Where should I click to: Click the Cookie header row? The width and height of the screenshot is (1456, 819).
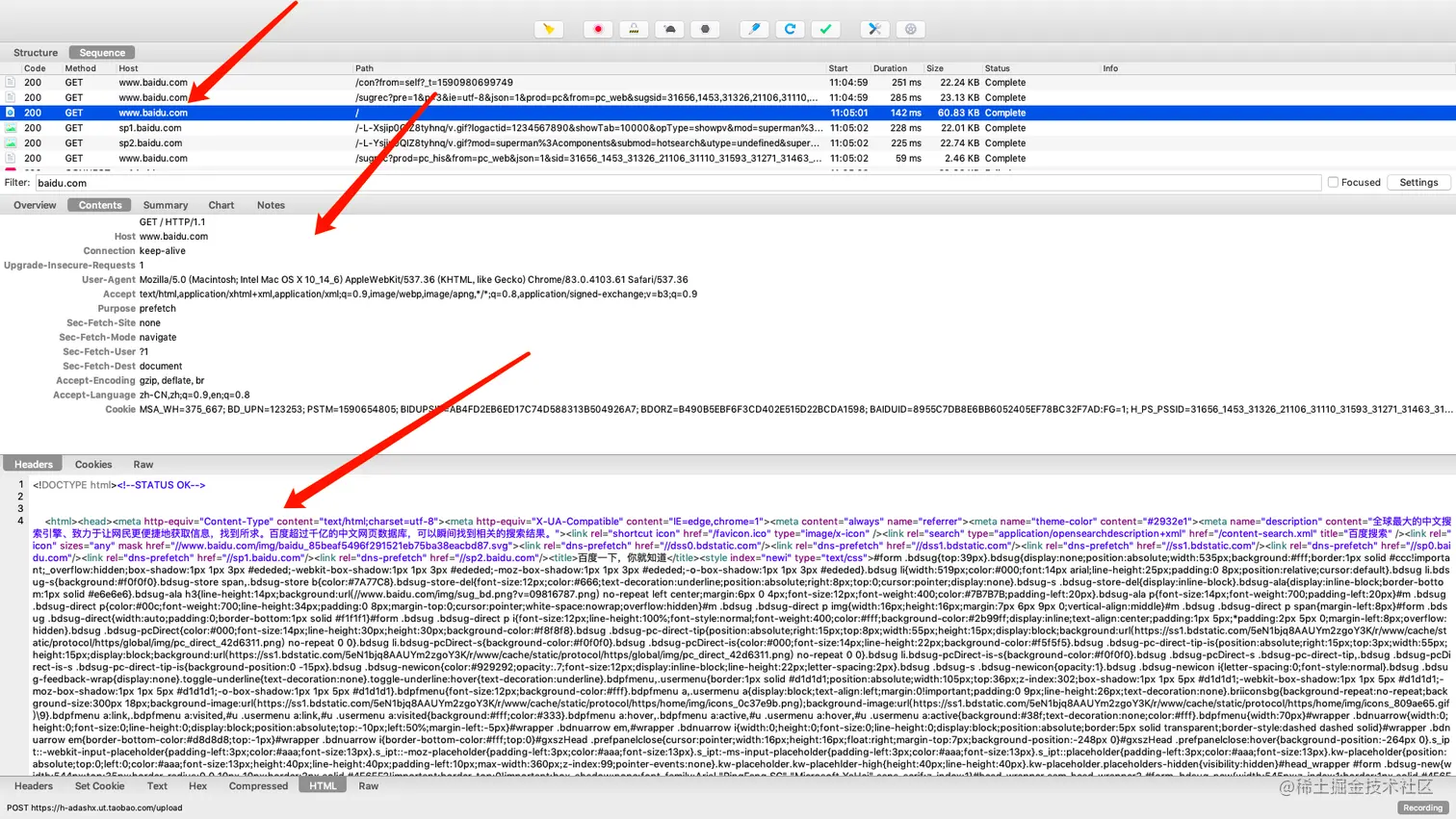pyautogui.click(x=728, y=409)
